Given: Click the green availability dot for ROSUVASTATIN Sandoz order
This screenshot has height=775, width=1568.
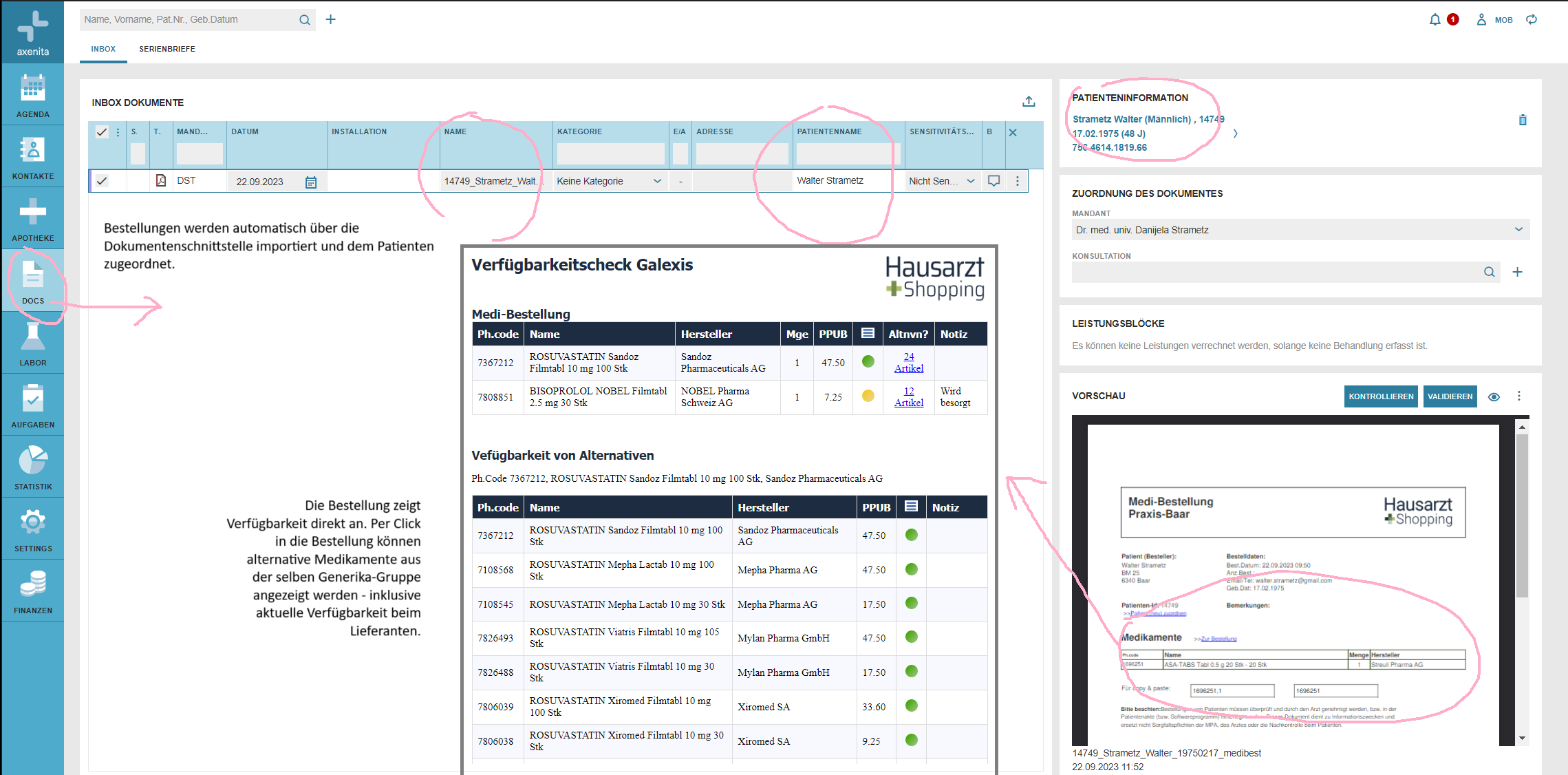Looking at the screenshot, I should click(868, 361).
